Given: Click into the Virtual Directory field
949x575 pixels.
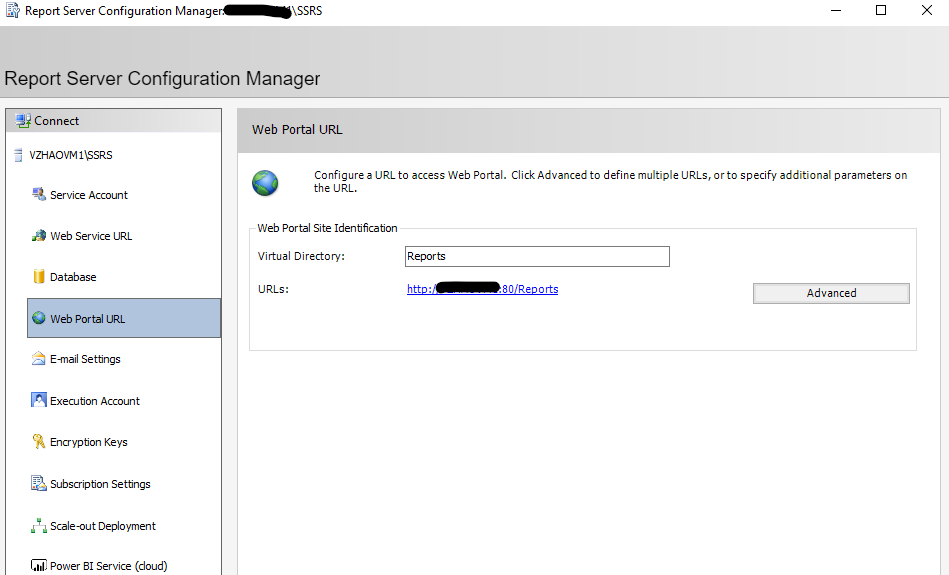Looking at the screenshot, I should (x=537, y=256).
